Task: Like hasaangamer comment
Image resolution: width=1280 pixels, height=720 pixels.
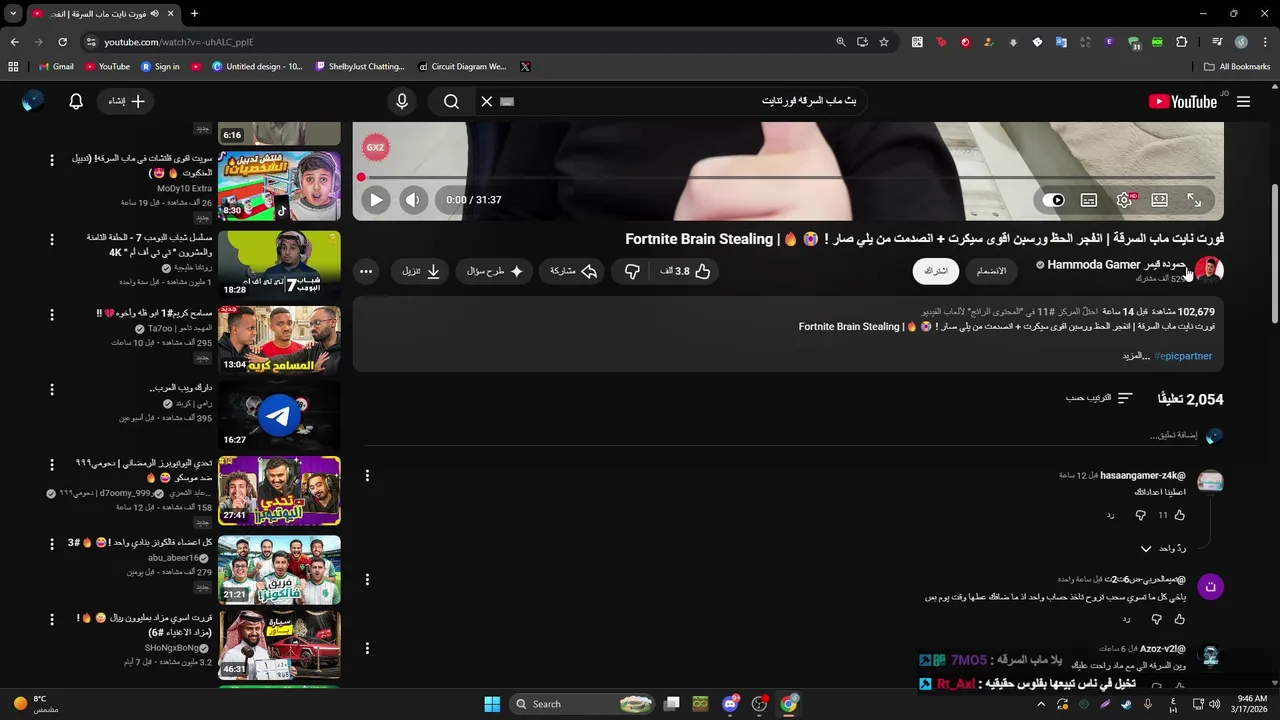Action: pos(1179,515)
